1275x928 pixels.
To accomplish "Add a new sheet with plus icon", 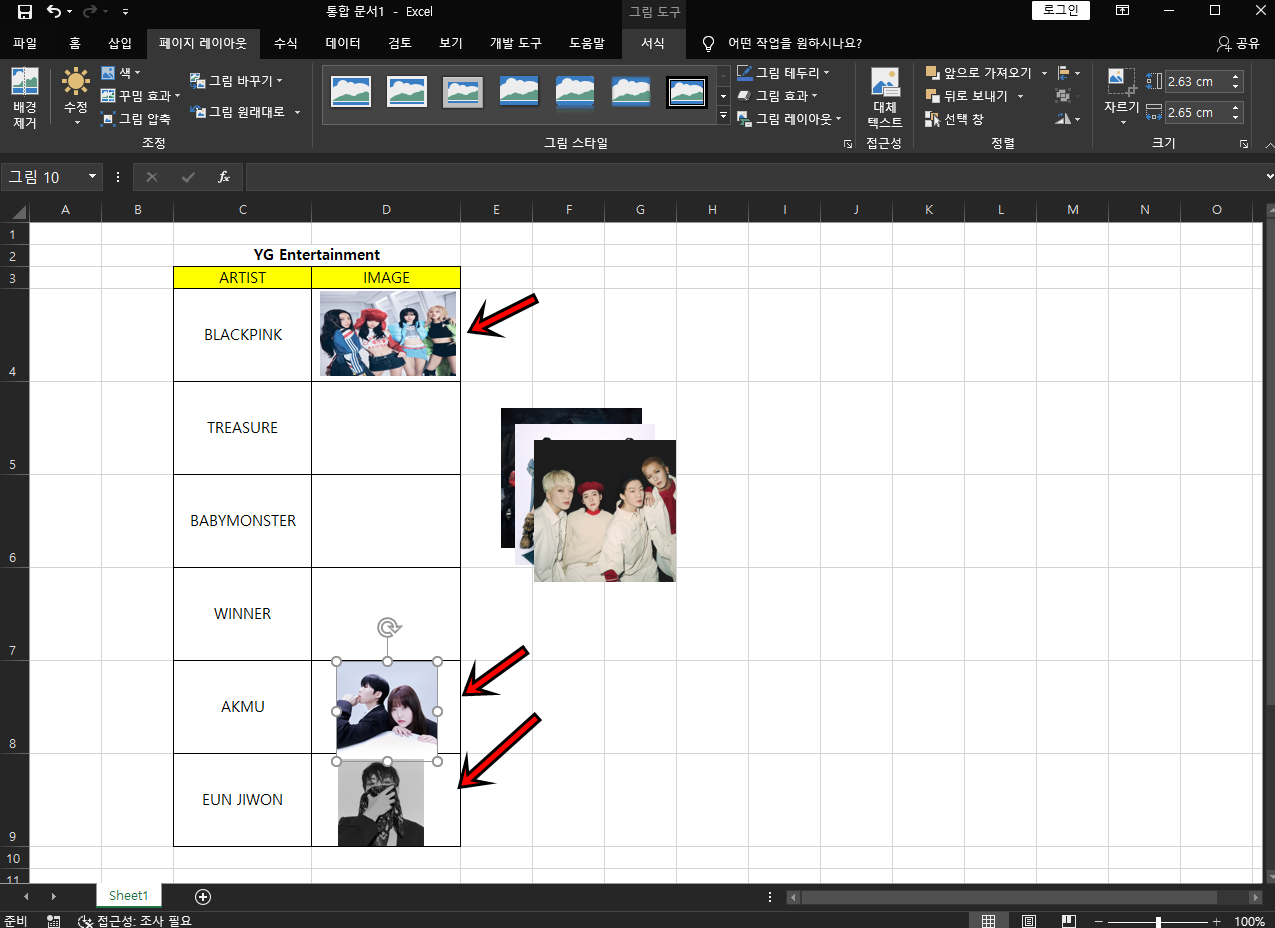I will point(203,897).
